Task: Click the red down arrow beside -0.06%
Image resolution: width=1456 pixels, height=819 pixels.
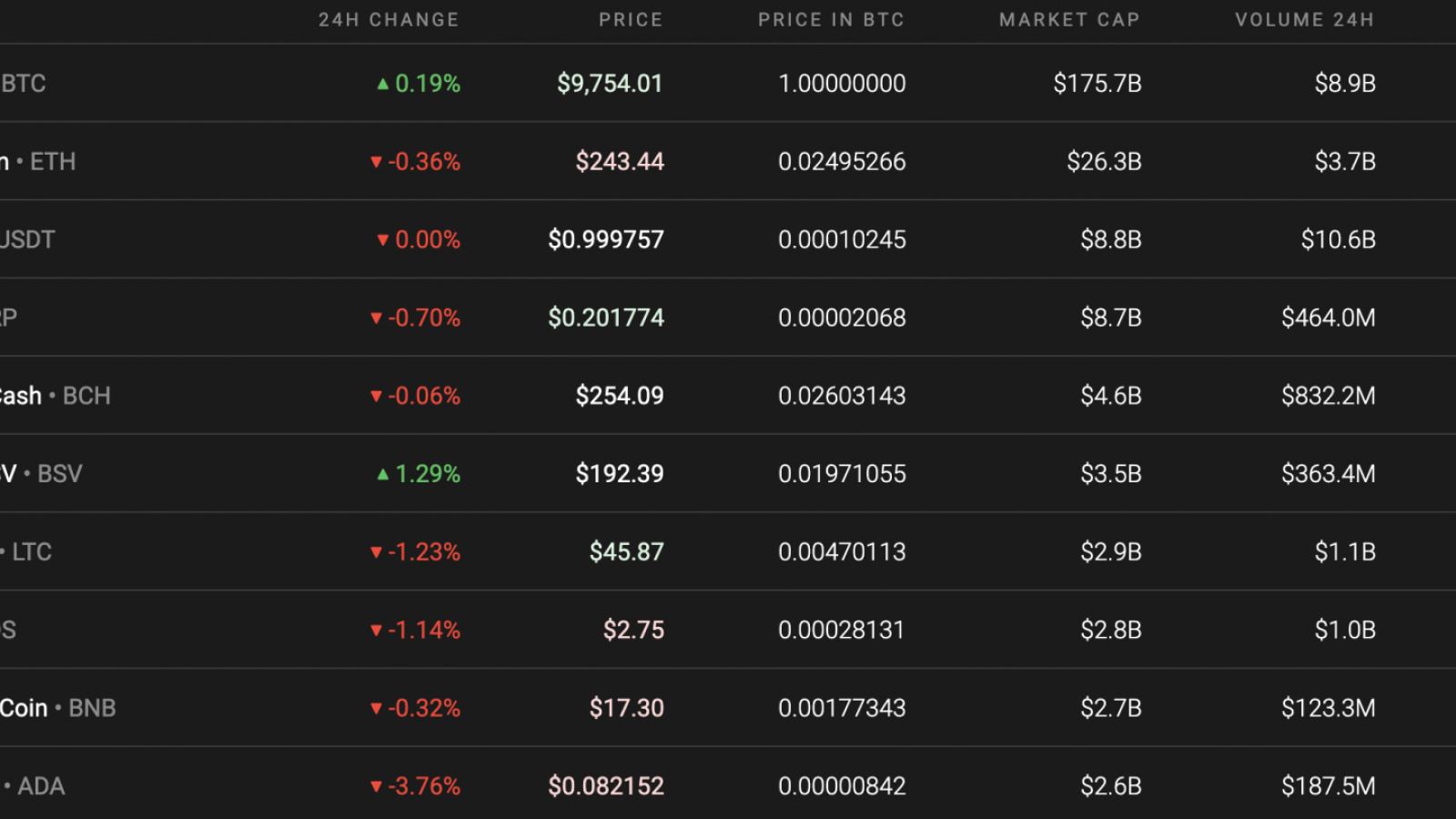Action: click(376, 396)
